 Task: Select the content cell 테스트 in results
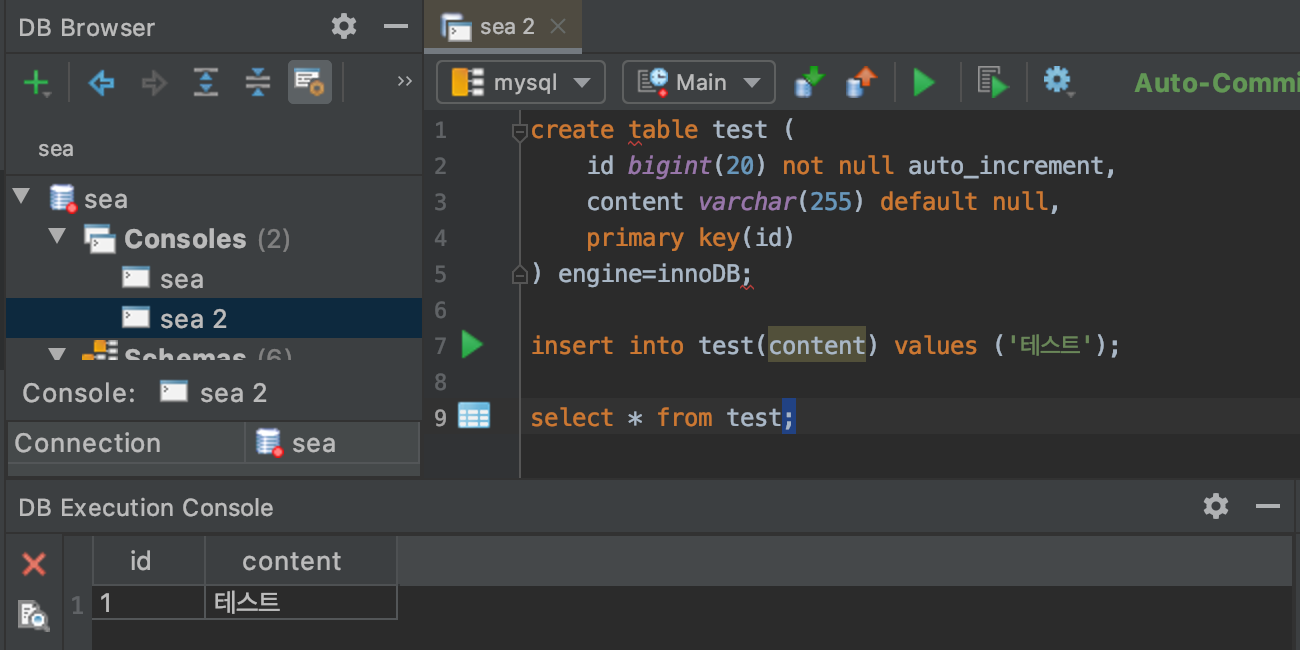tap(301, 602)
